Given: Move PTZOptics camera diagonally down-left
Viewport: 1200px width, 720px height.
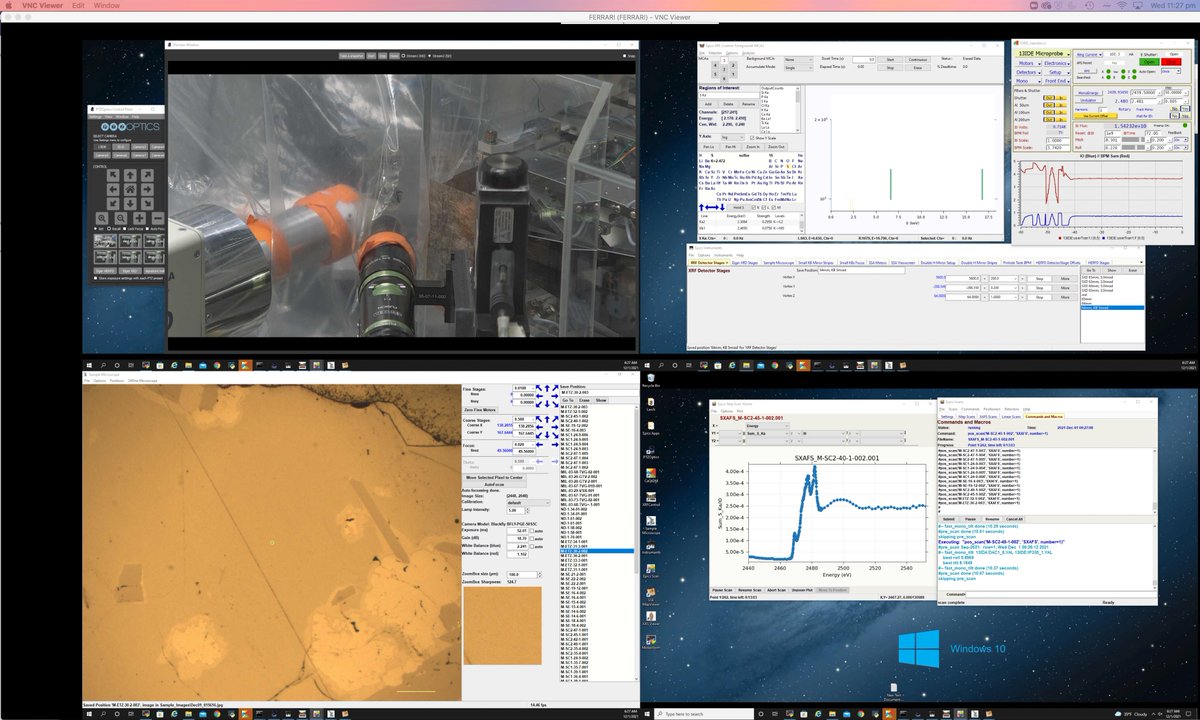Looking at the screenshot, I should (x=113, y=204).
